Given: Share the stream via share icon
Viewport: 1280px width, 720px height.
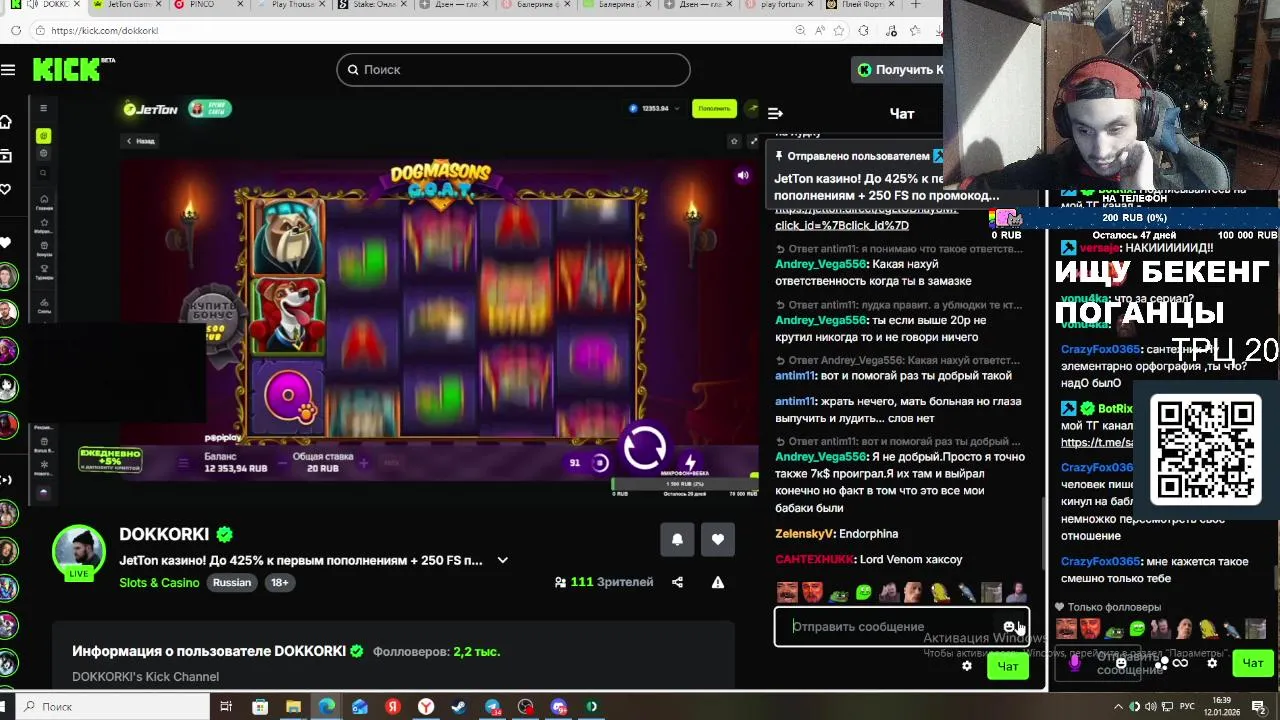Looking at the screenshot, I should point(677,582).
